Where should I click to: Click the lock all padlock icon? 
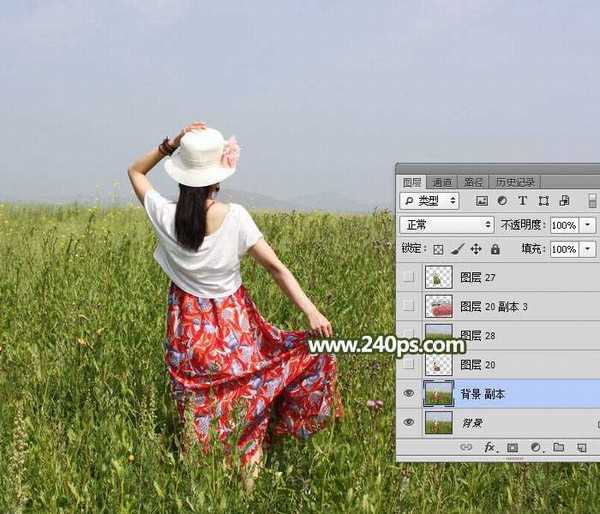click(x=494, y=249)
